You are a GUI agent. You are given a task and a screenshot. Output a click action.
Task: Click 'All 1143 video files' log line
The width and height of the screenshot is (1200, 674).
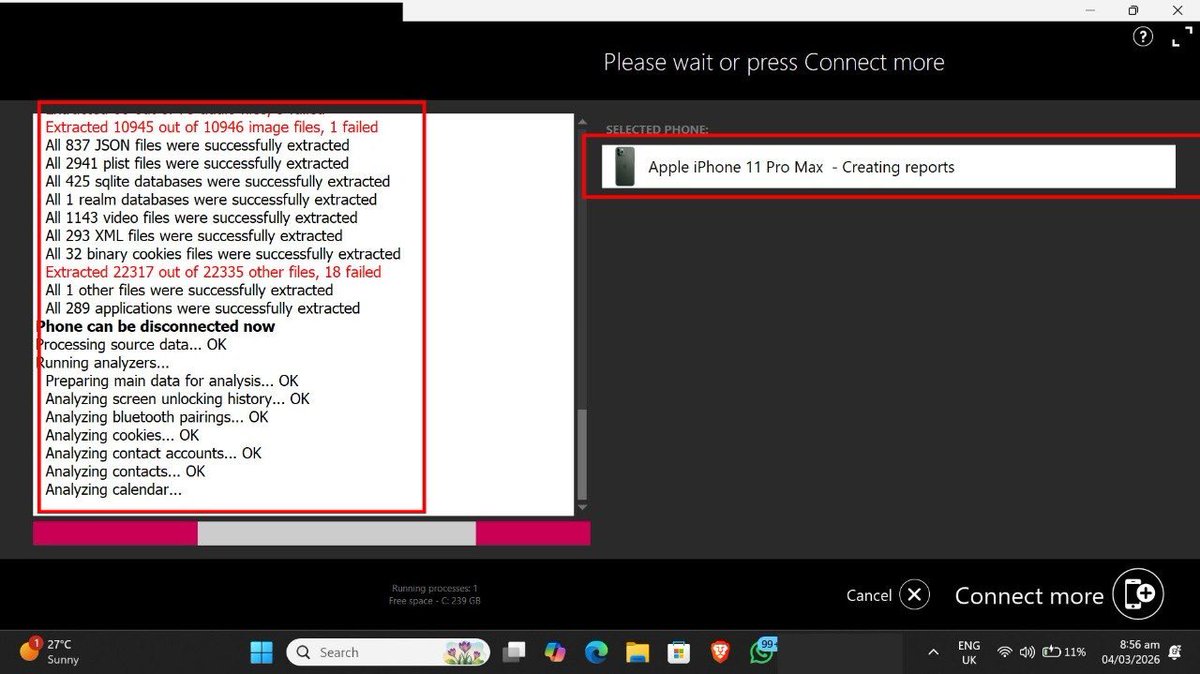(201, 217)
